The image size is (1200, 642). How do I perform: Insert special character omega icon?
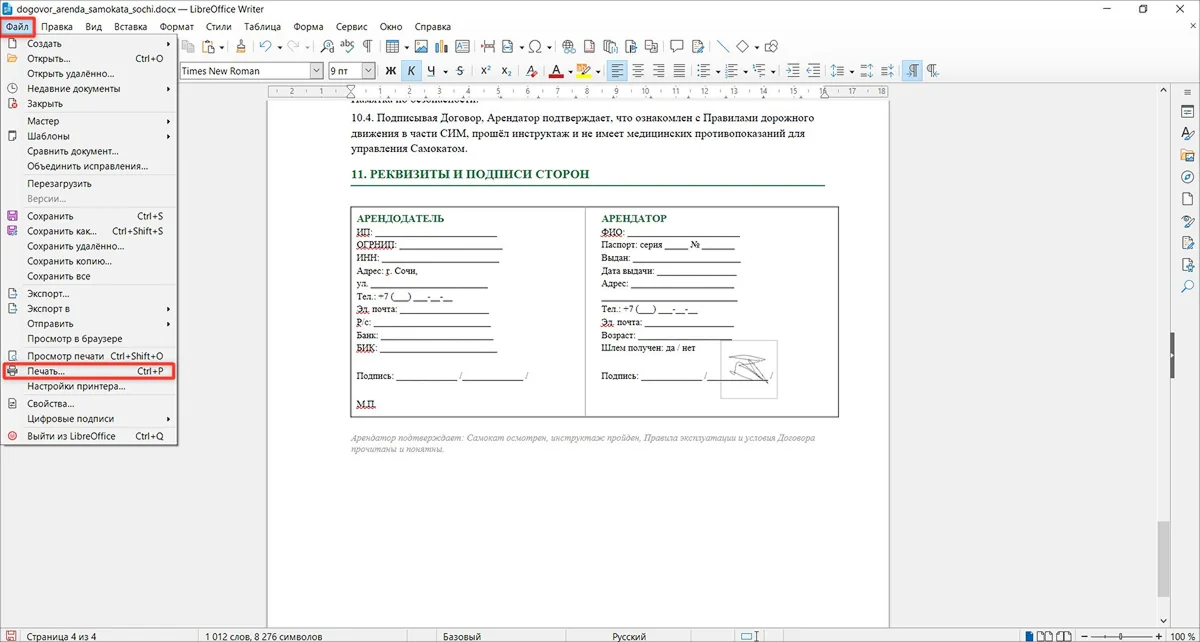coord(535,46)
